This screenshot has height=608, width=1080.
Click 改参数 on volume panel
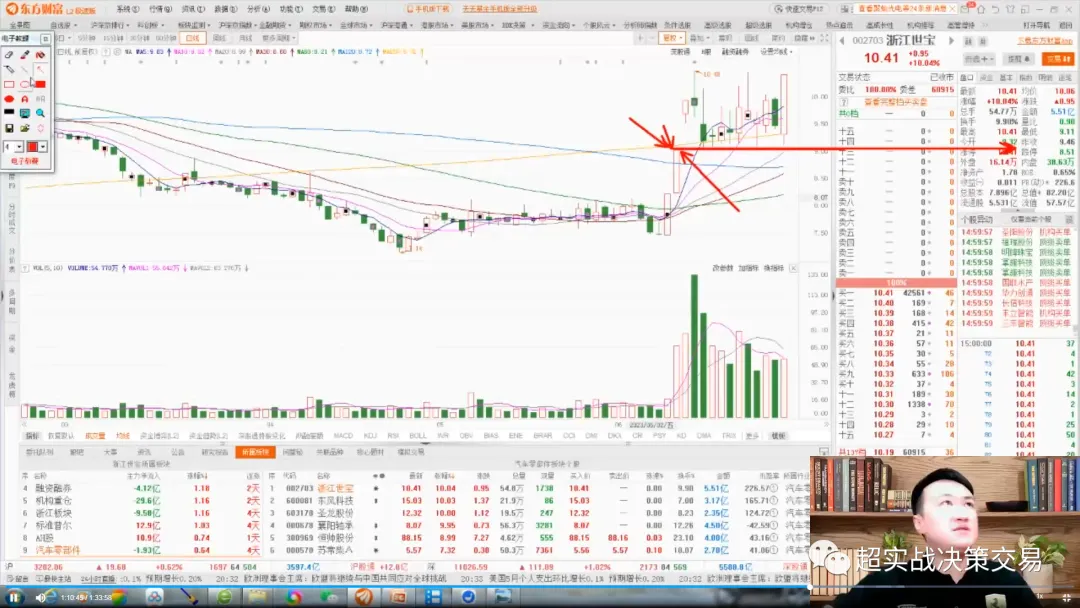722,268
